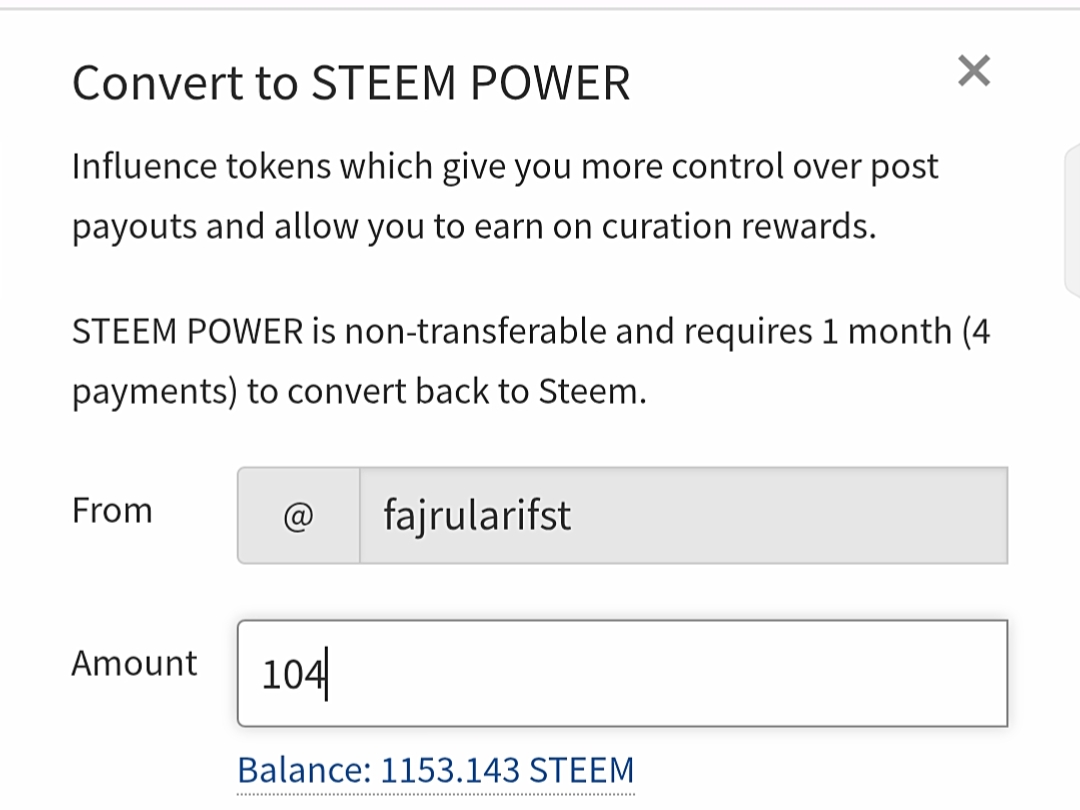Click the Amount label
This screenshot has height=810, width=1080.
tap(134, 664)
